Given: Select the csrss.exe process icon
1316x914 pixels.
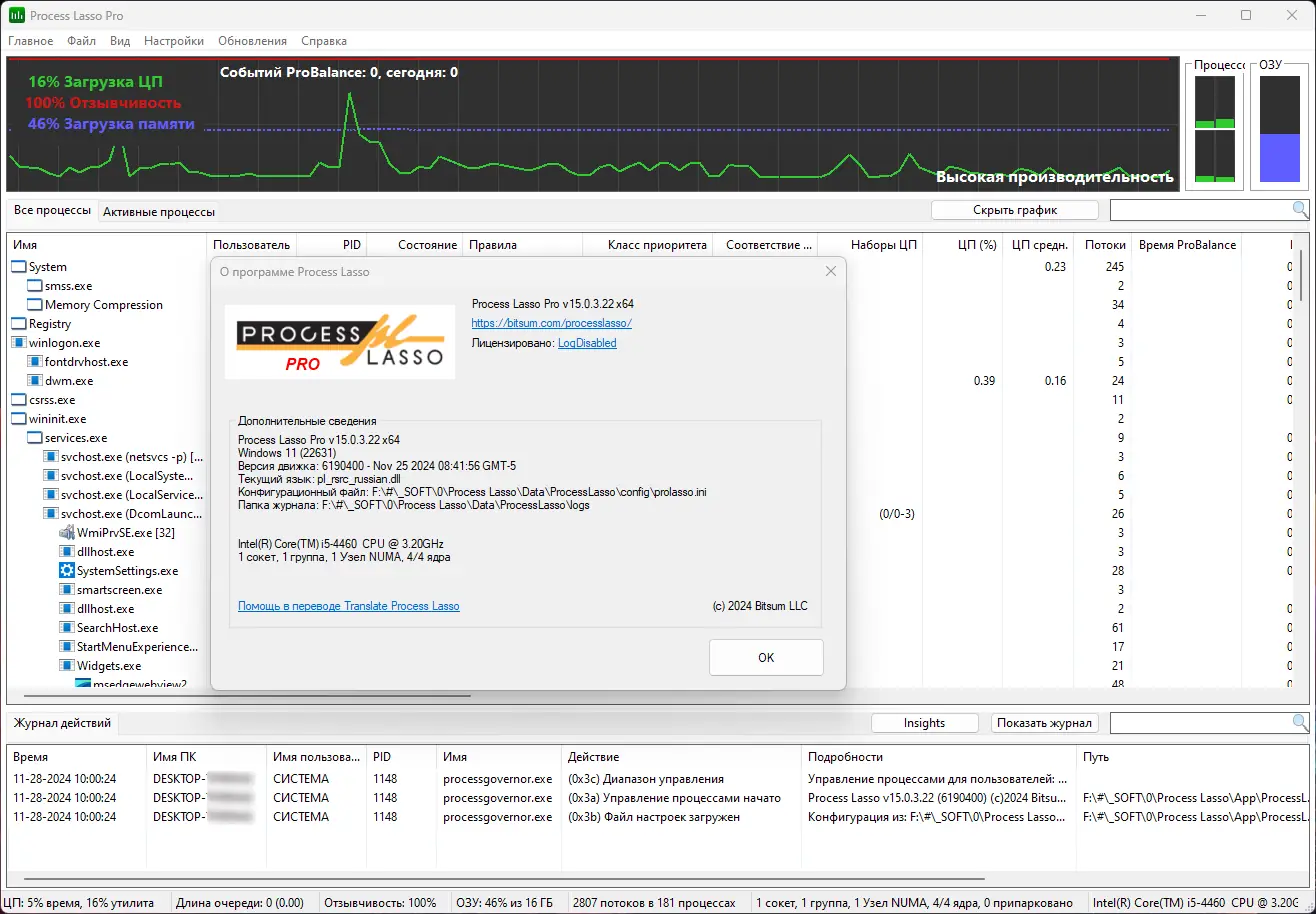Looking at the screenshot, I should point(19,400).
